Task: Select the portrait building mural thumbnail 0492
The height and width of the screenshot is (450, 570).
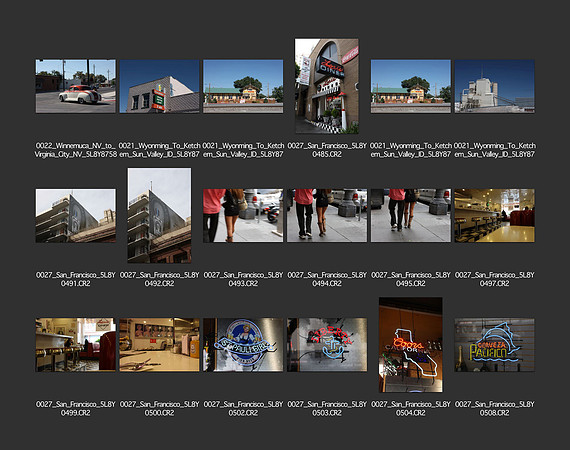Action: (159, 215)
